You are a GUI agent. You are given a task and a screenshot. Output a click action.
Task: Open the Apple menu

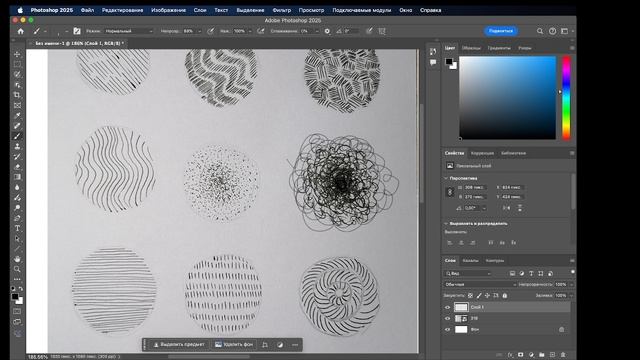[20, 10]
